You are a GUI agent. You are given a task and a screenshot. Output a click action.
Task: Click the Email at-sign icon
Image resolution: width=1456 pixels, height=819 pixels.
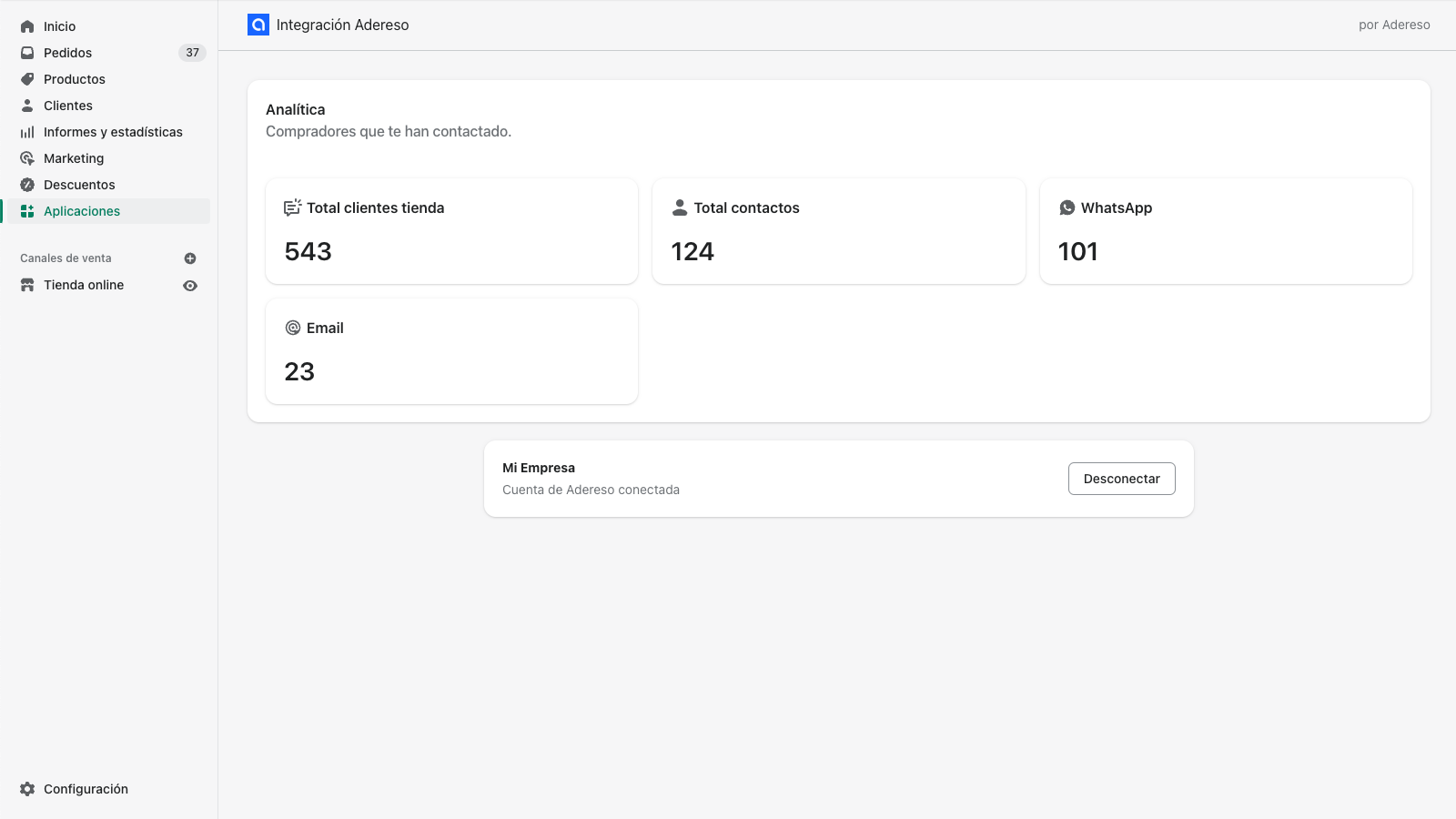[x=293, y=328]
